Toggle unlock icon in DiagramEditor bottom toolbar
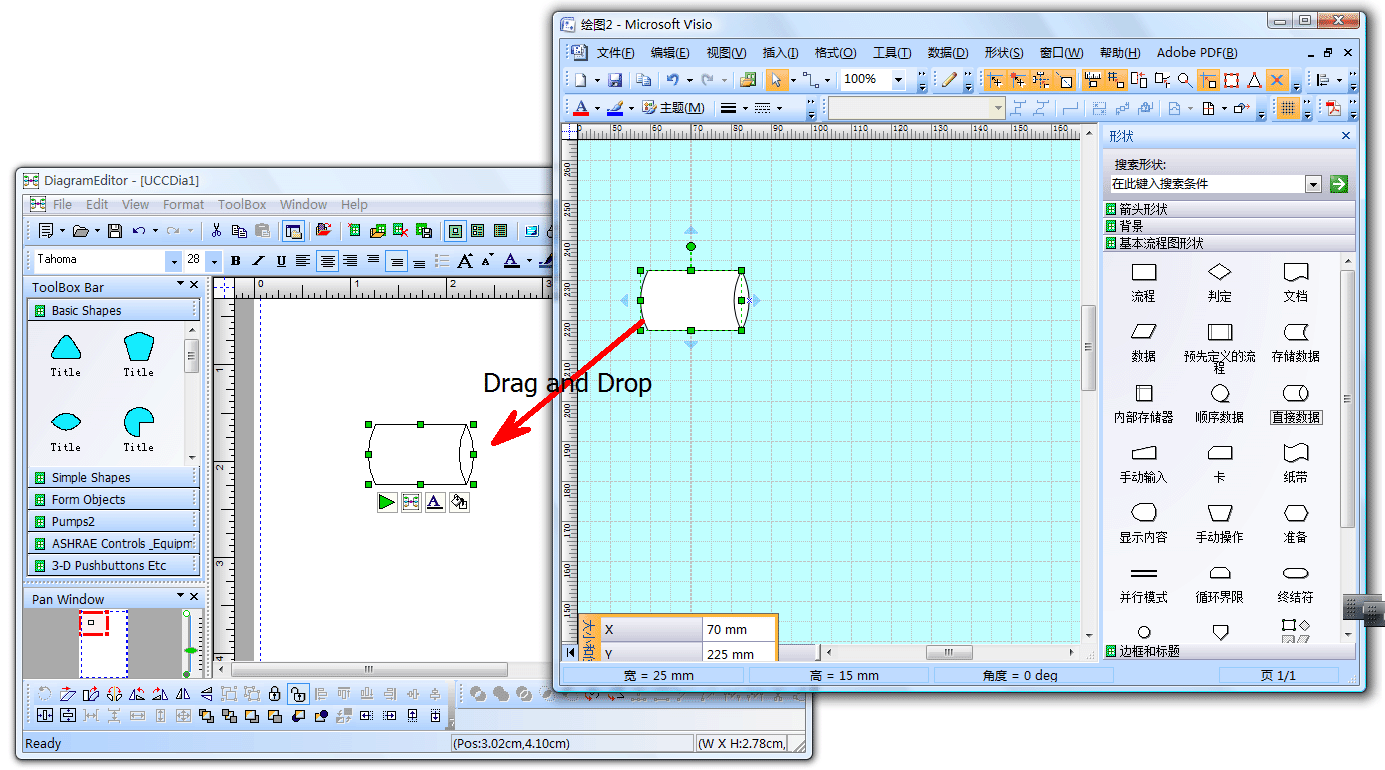This screenshot has height=770, width=1385. tap(297, 693)
